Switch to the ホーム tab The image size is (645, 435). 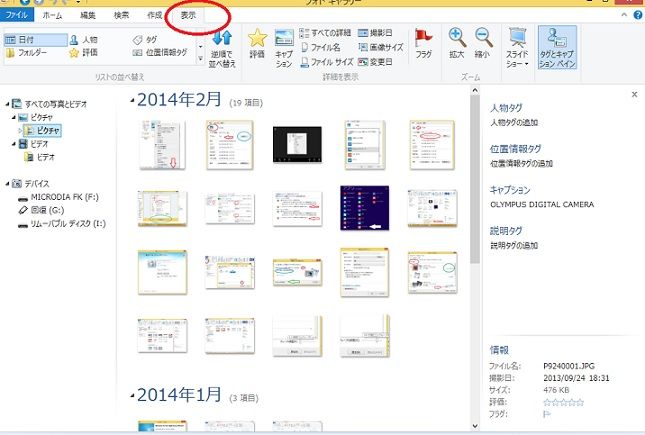pos(52,15)
